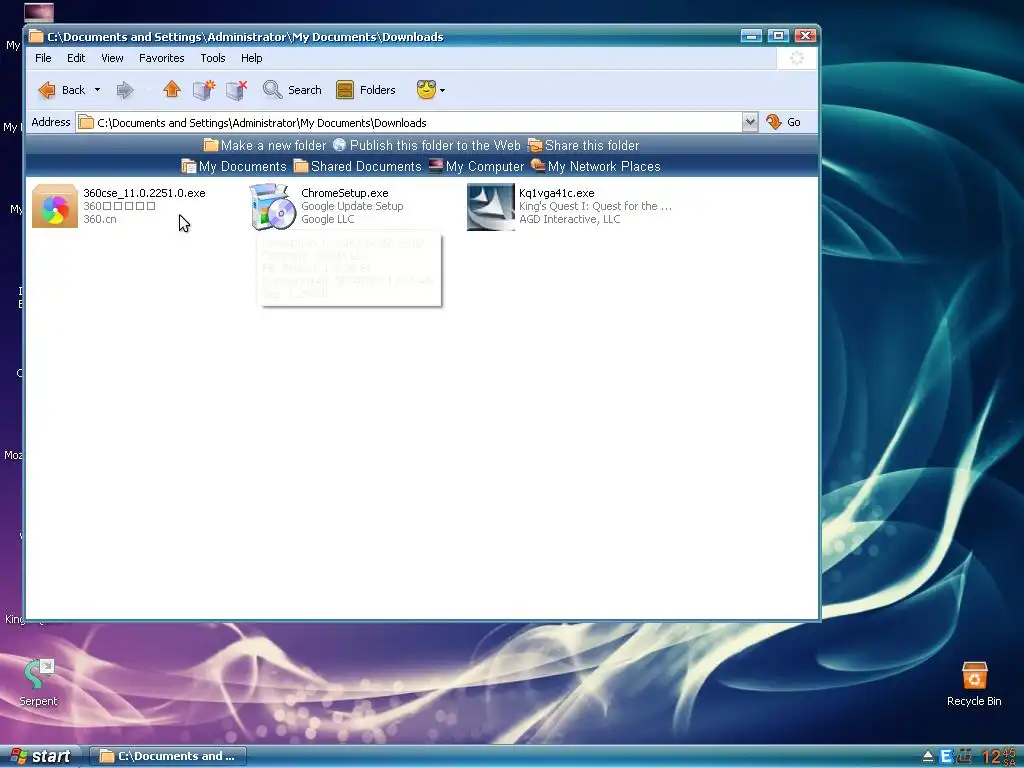Click the blue E tray icon
Image resolution: width=1024 pixels, height=768 pixels.
point(946,757)
